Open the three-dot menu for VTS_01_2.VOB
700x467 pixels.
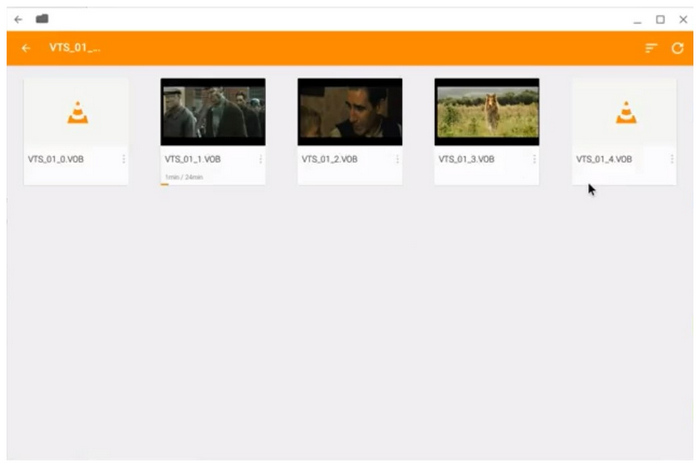coord(398,159)
